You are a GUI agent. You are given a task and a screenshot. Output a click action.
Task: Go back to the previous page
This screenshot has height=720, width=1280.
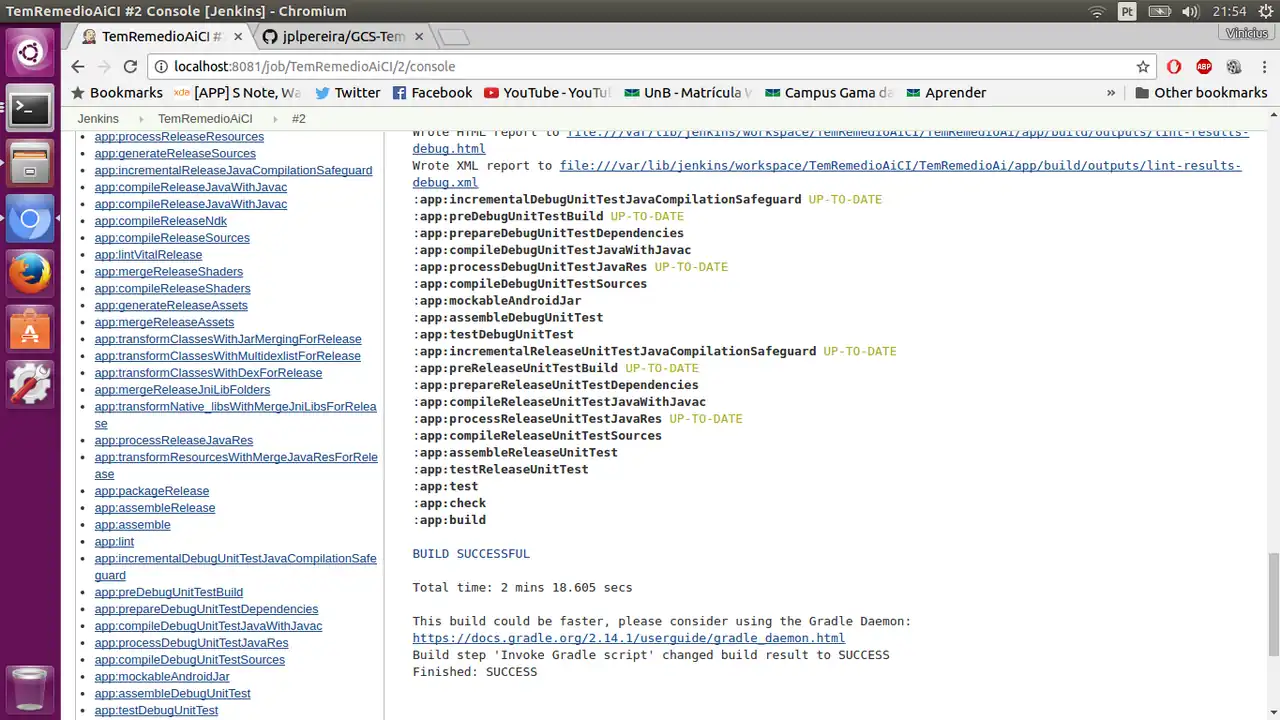pos(78,66)
